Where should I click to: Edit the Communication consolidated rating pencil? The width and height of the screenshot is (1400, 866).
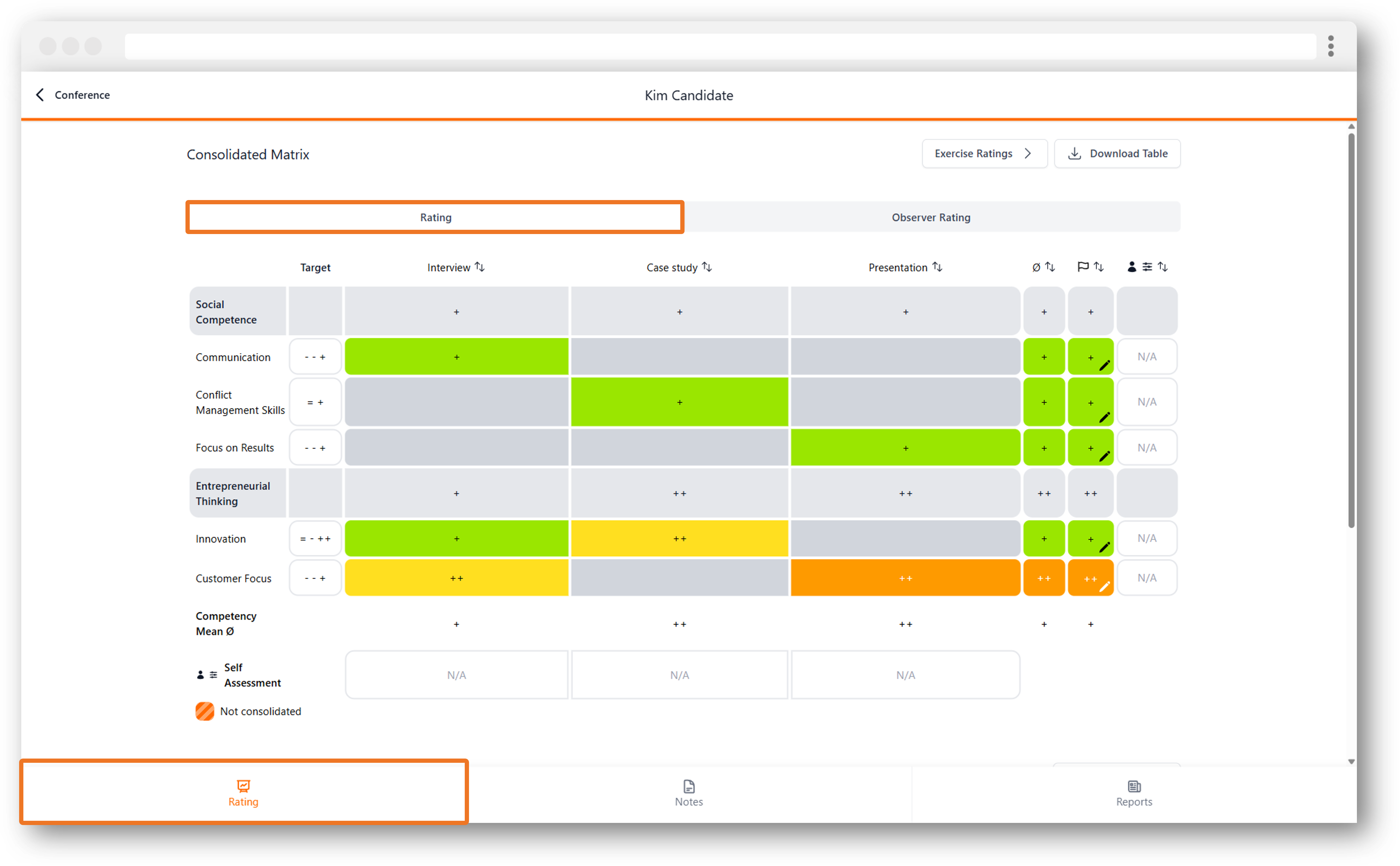(1105, 365)
